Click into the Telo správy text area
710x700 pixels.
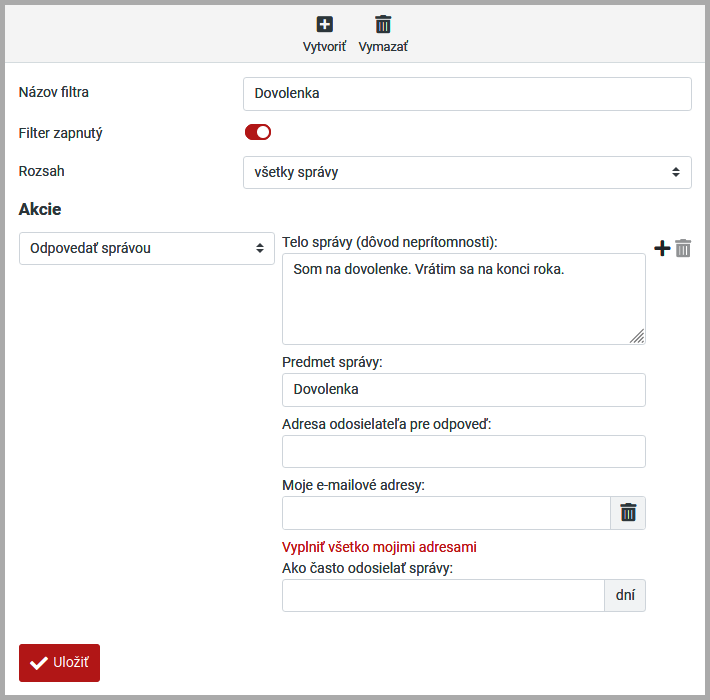[463, 299]
